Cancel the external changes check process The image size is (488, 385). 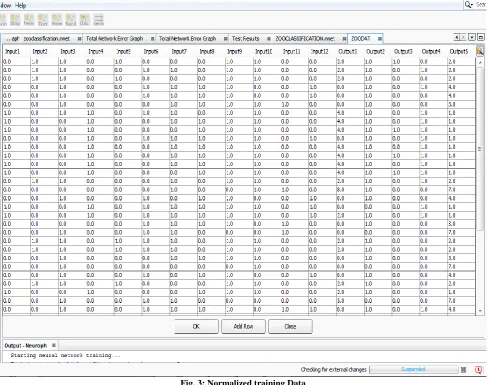(x=463, y=370)
